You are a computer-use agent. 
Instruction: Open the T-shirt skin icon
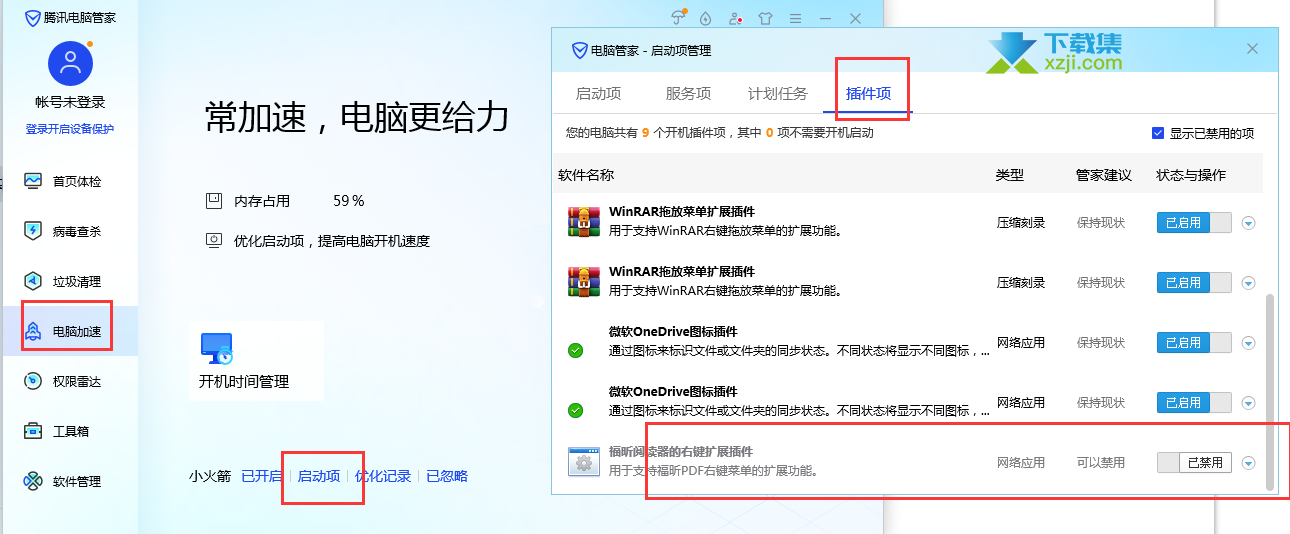765,18
